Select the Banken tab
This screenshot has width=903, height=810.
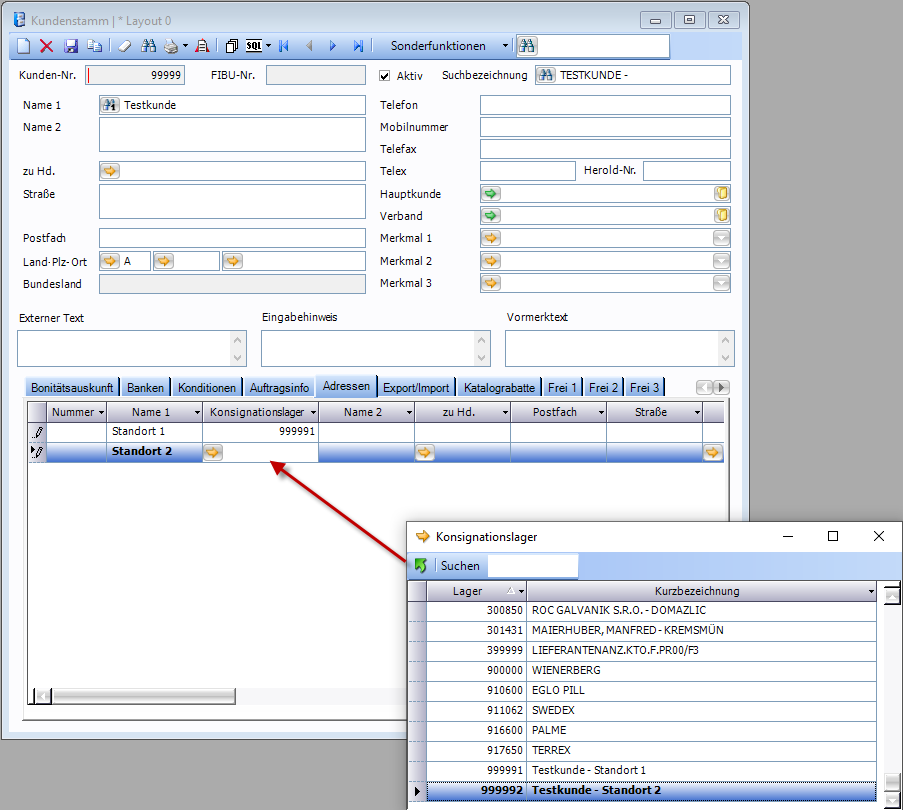[x=145, y=388]
